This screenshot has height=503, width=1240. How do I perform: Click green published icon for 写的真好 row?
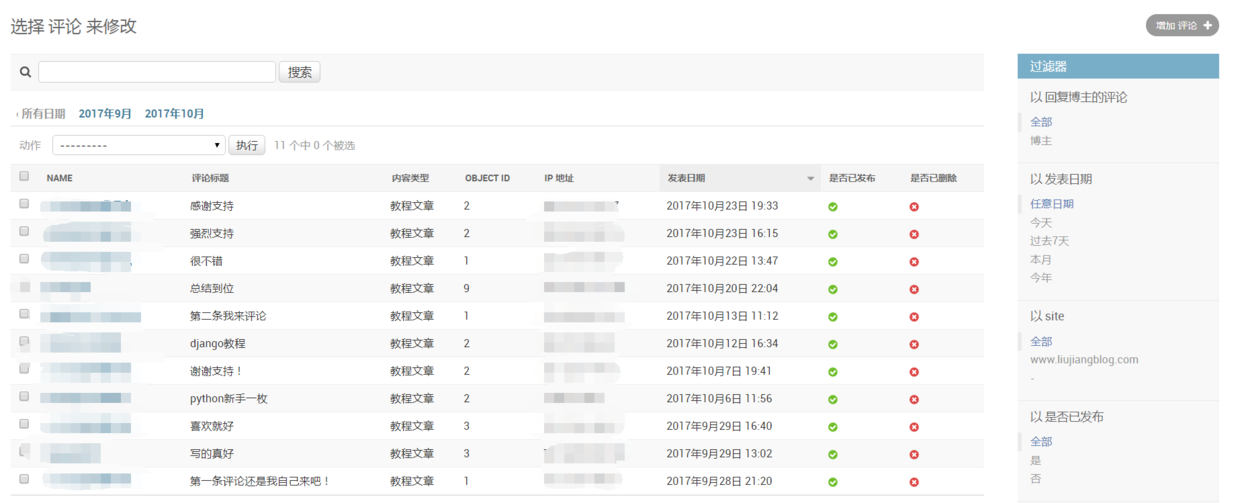click(x=833, y=454)
